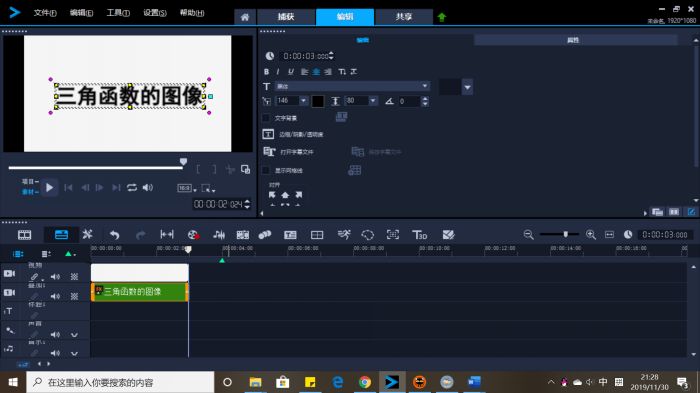Click the last checkered pen toolbar icon
Viewport: 700px width, 393px height.
[x=448, y=234]
